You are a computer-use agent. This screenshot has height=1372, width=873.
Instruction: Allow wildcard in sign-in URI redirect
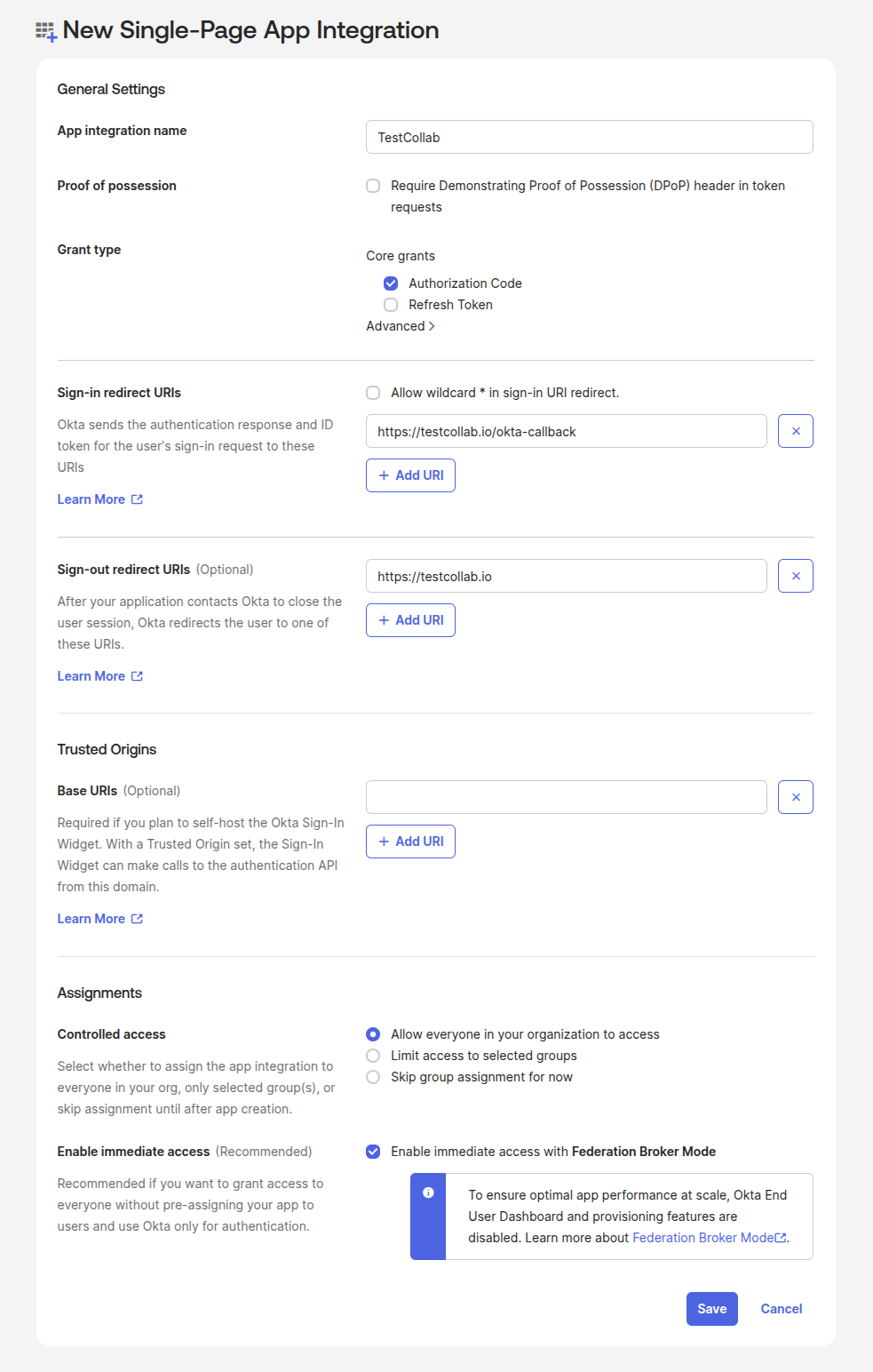point(373,393)
